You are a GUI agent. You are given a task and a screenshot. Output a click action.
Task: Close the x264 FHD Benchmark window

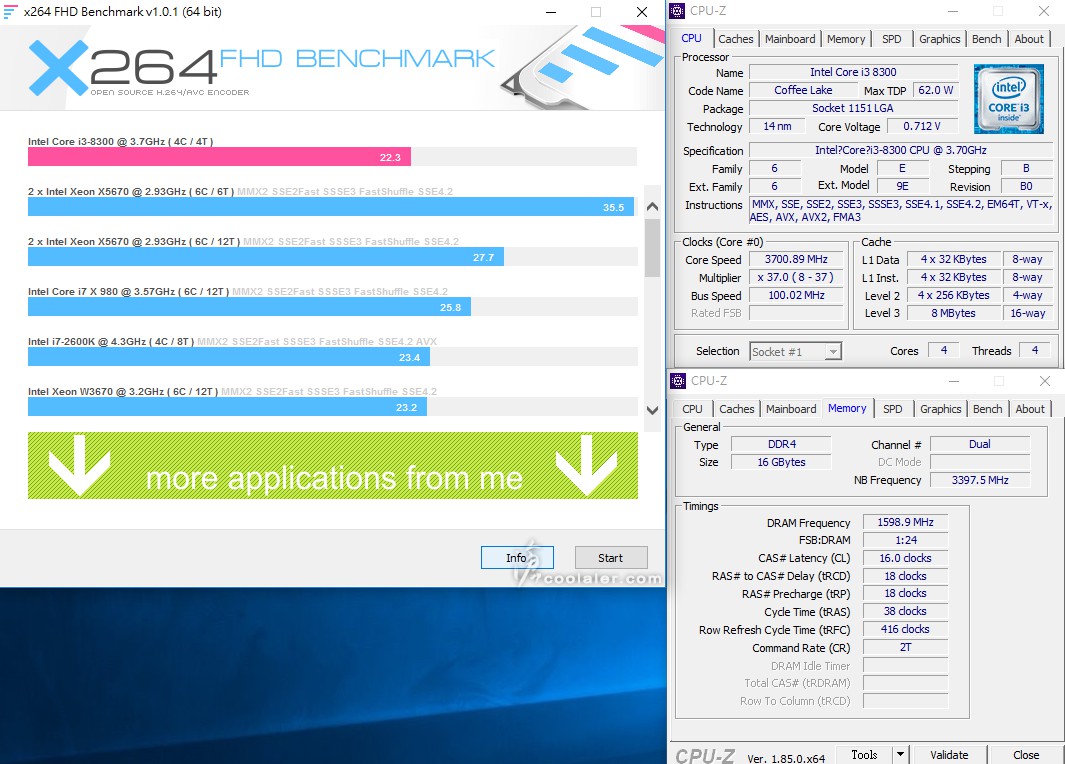[x=641, y=12]
